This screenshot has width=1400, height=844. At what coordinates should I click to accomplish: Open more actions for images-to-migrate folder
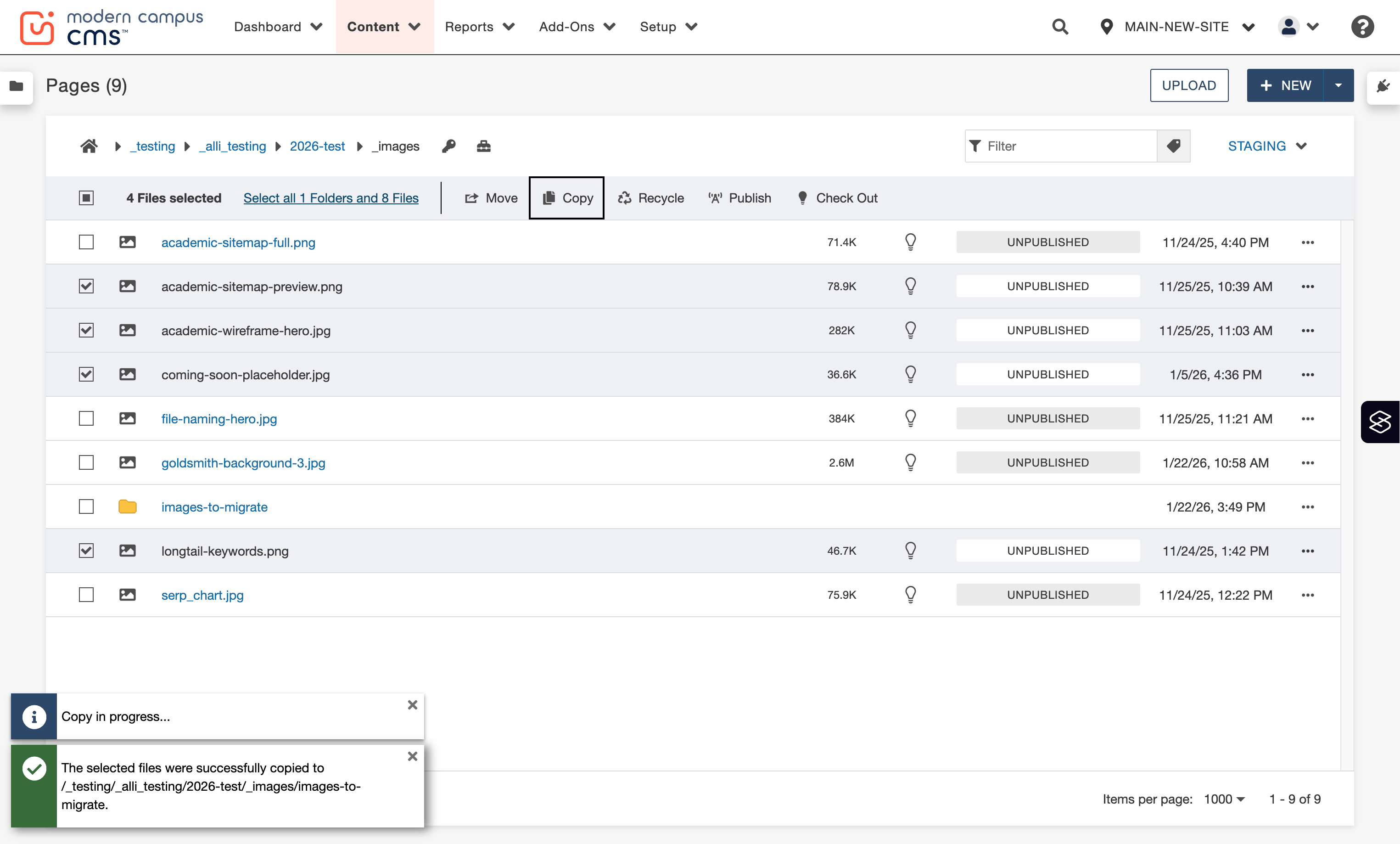click(x=1307, y=507)
